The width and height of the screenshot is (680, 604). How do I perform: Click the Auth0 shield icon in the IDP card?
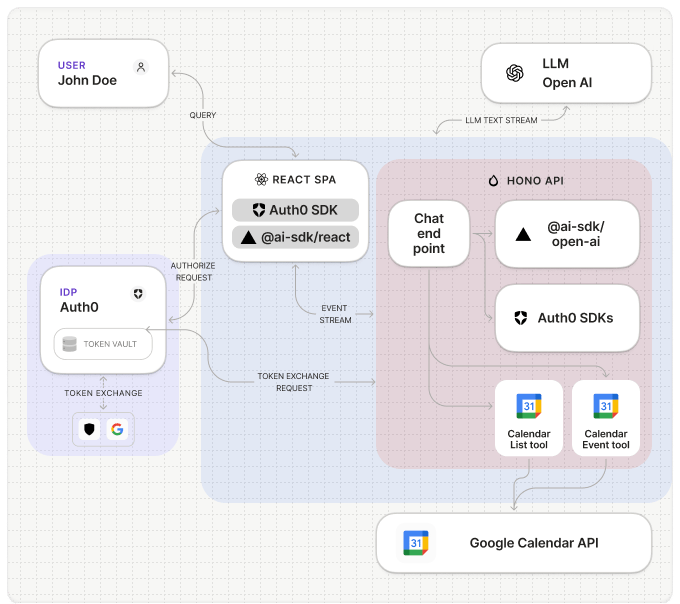tap(138, 294)
